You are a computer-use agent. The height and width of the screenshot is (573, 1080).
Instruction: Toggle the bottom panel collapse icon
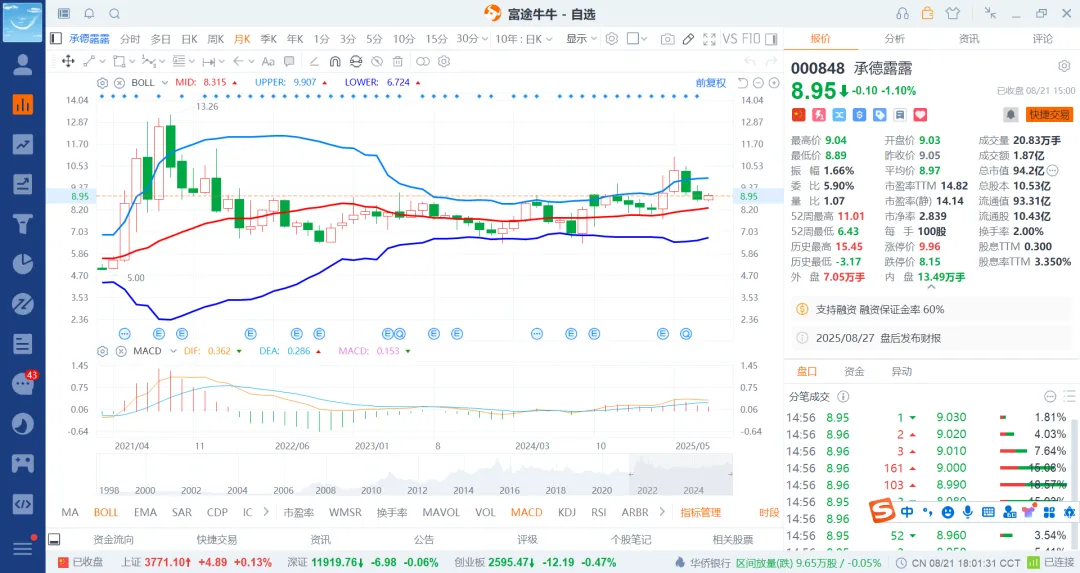54,539
